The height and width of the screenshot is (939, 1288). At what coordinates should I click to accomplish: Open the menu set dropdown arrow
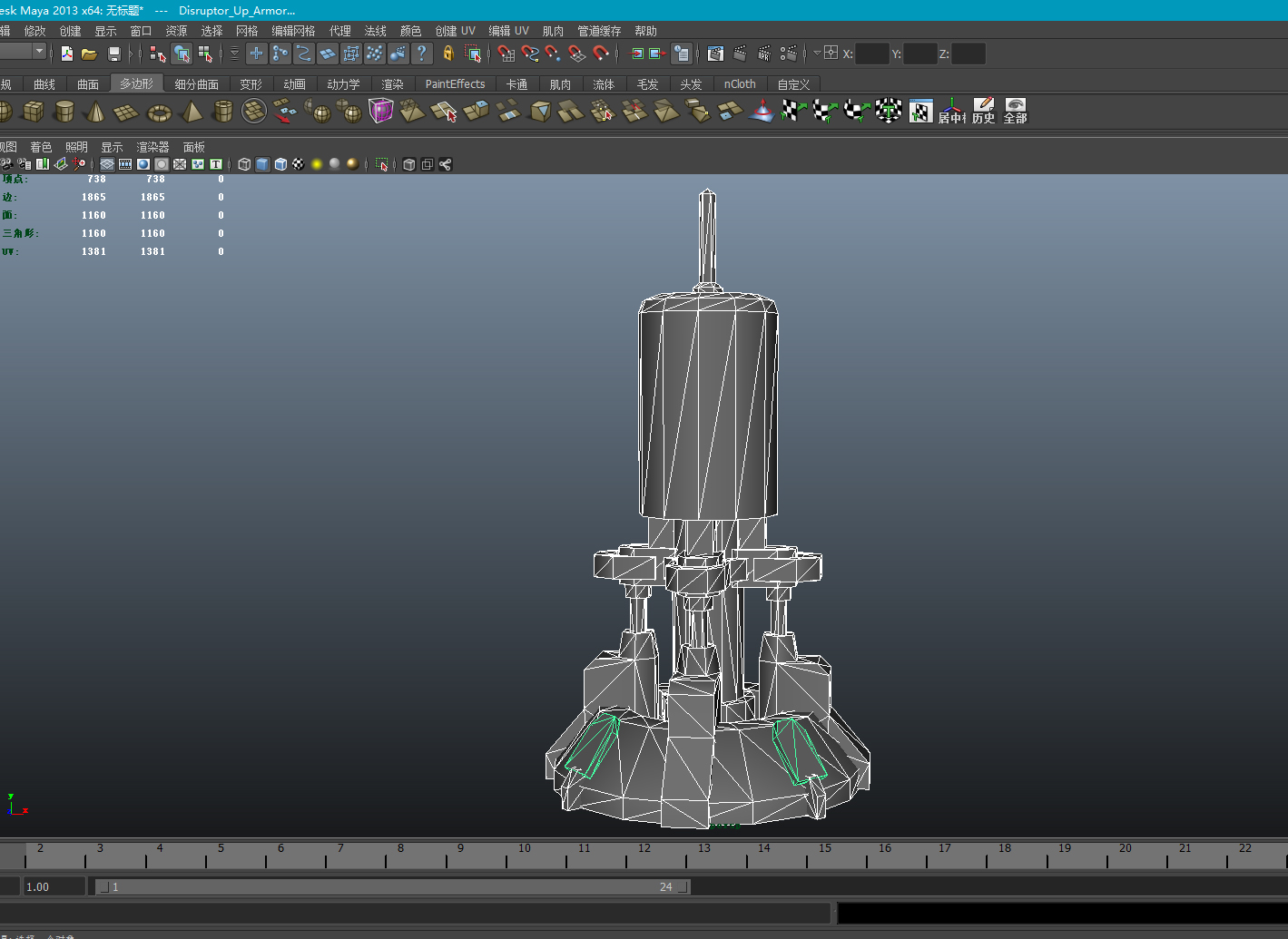39,52
